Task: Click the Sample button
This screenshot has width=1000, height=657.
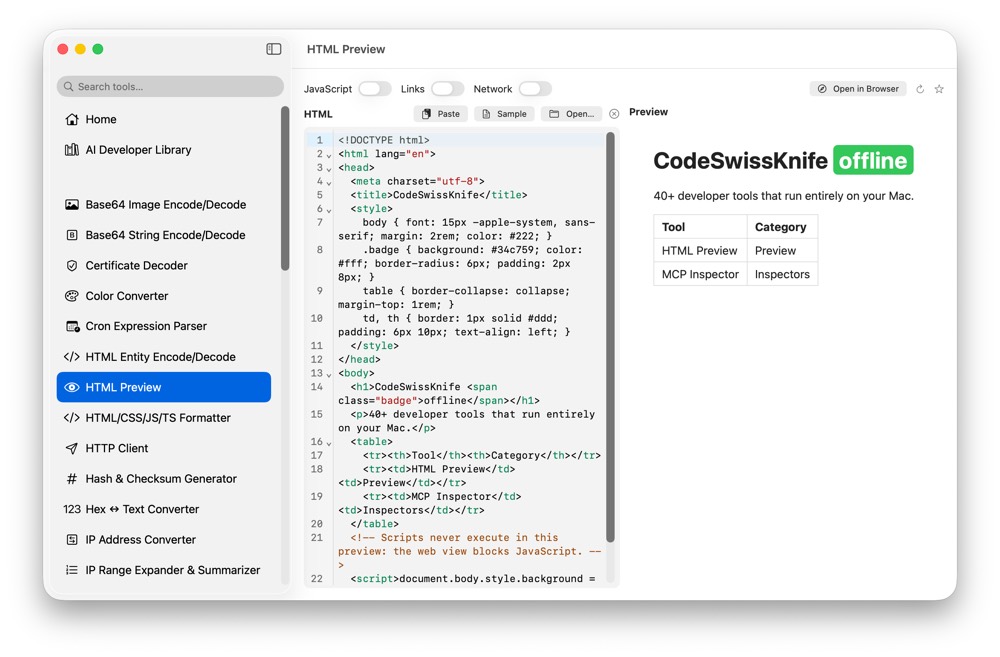Action: coord(504,114)
